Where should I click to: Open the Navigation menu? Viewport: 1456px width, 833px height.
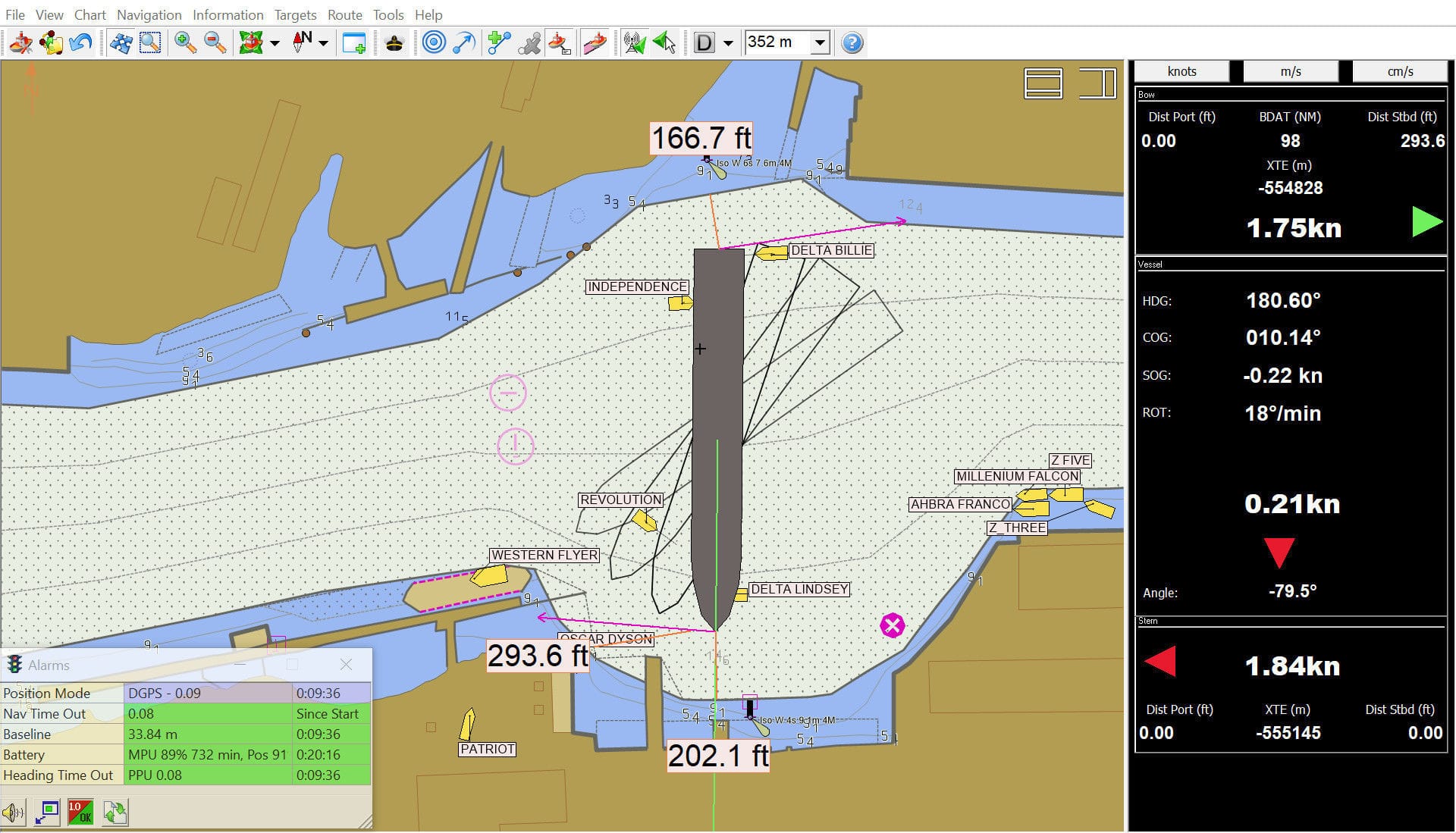pos(149,14)
